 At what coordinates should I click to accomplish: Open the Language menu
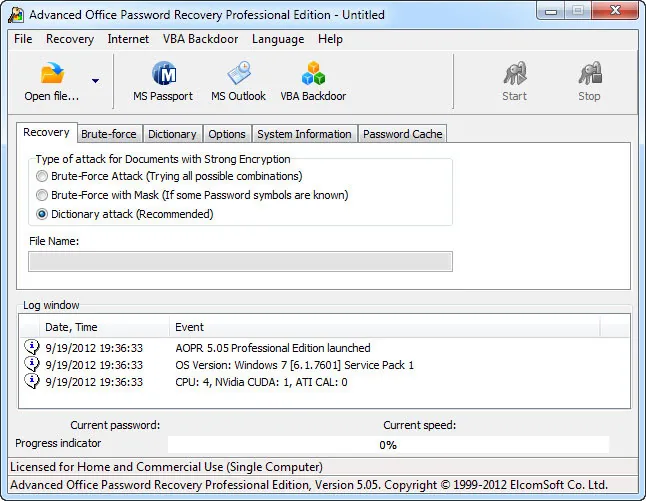click(278, 39)
